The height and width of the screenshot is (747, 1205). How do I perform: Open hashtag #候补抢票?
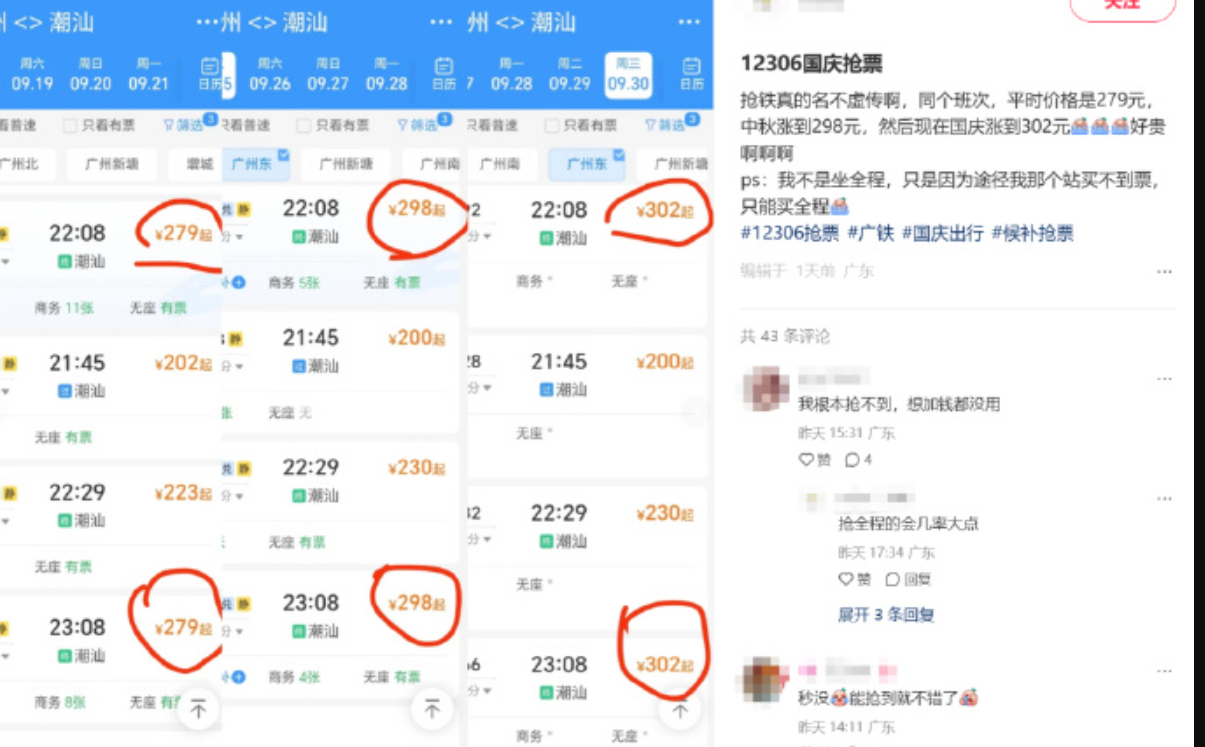[x=1033, y=233]
